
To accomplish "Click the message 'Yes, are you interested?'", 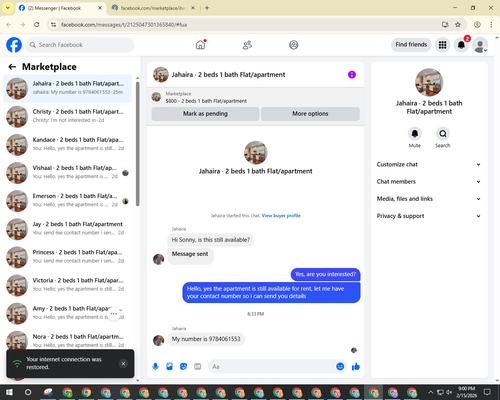I will point(326,274).
